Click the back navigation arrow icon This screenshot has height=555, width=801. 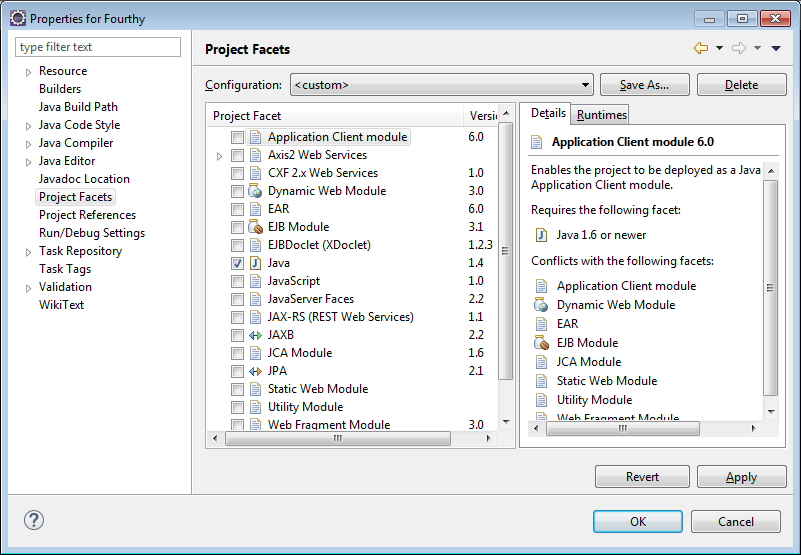[x=700, y=48]
